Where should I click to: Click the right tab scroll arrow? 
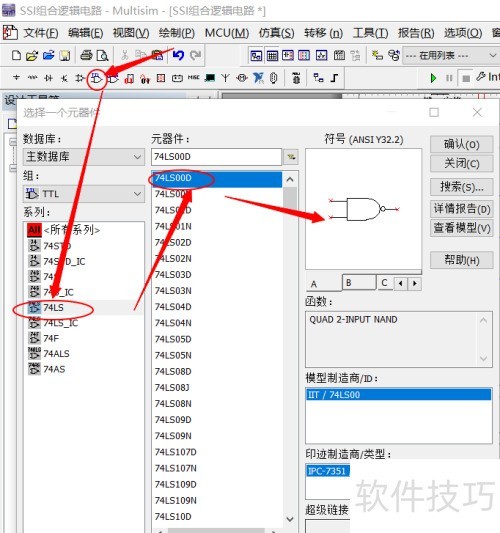[414, 283]
